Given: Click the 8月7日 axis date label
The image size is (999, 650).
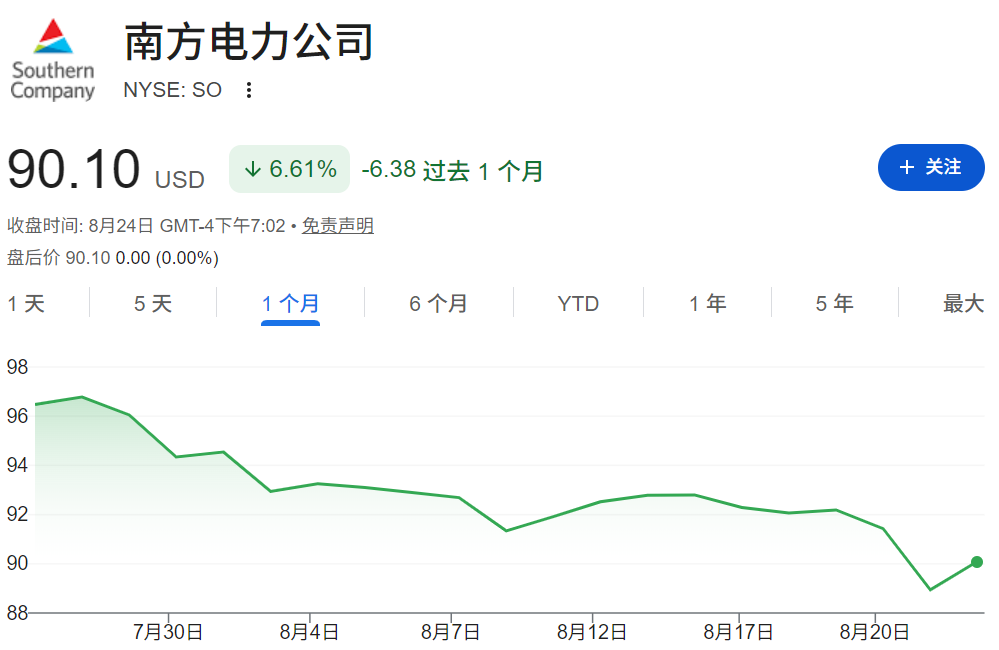Looking at the screenshot, I should pos(450,632).
